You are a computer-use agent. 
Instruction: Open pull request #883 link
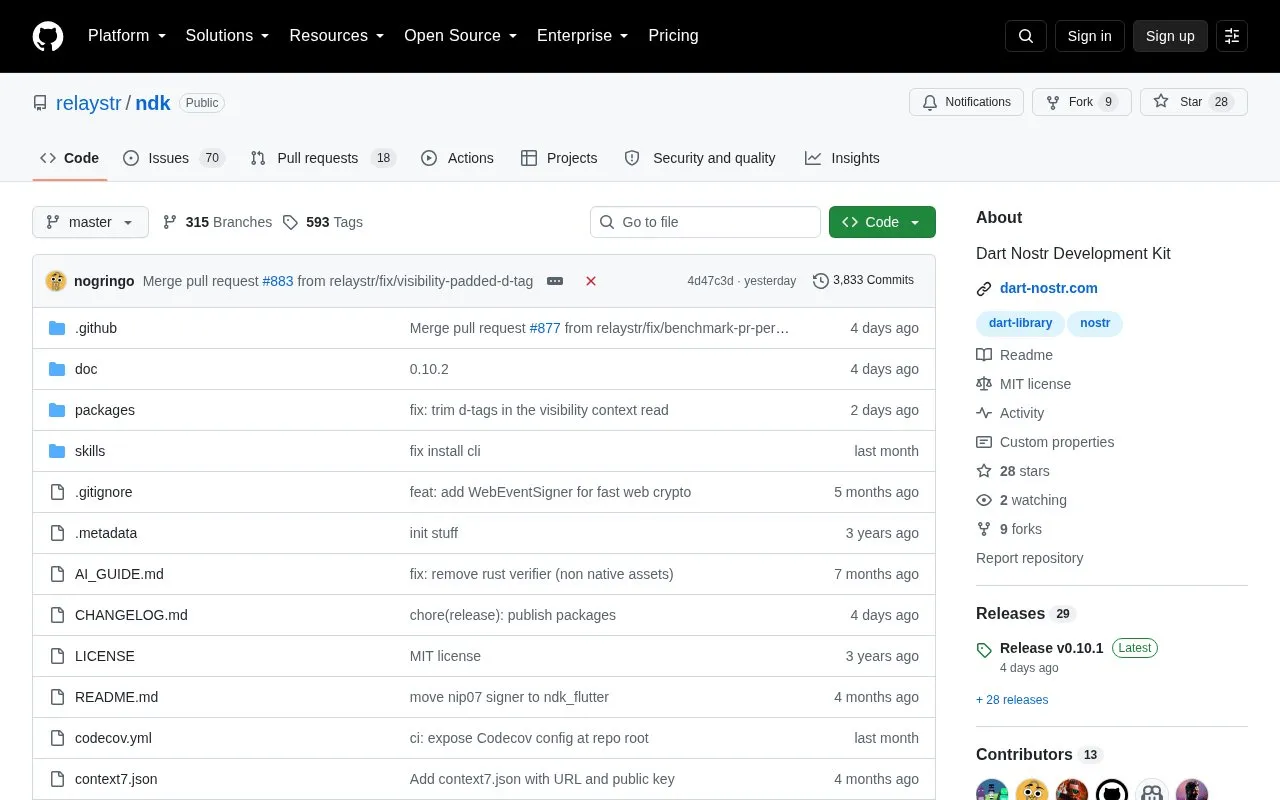pyautogui.click(x=278, y=281)
